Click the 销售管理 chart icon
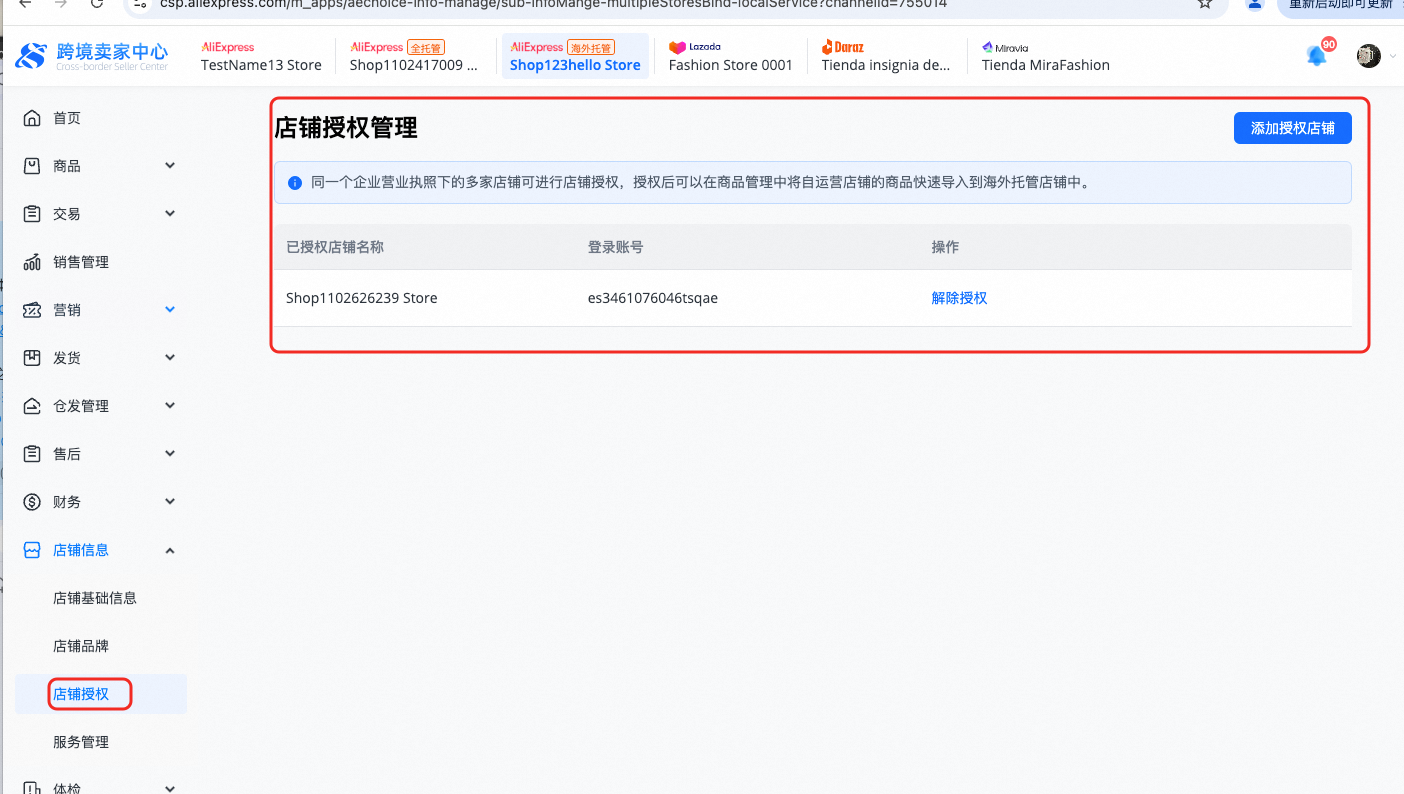Screen dimensions: 1404x794 [x=32, y=262]
